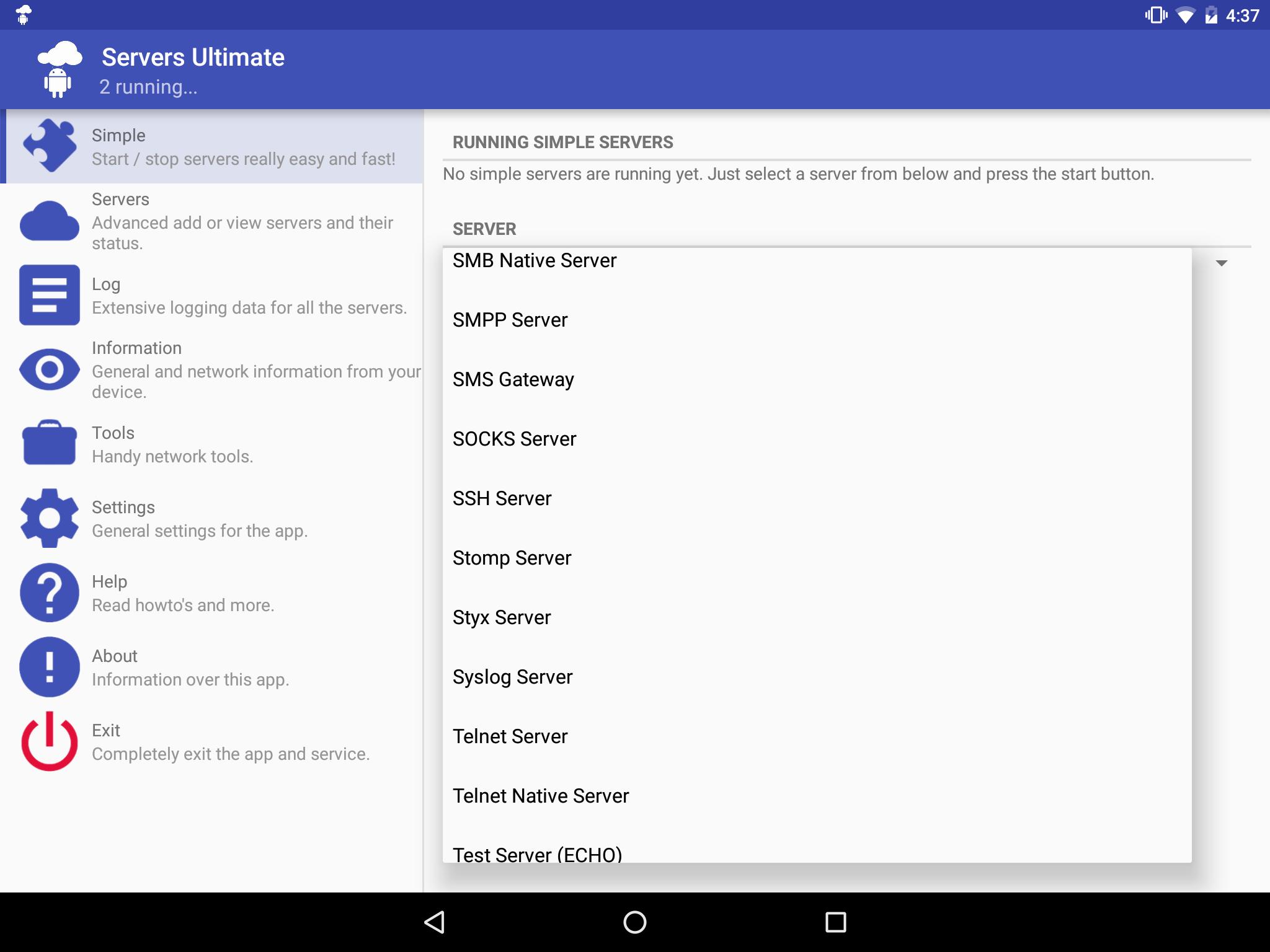The width and height of the screenshot is (1270, 952).
Task: Click the Servers cloud icon
Action: click(50, 221)
